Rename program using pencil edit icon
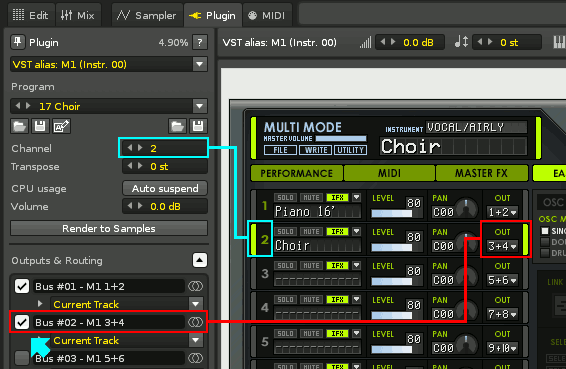 pyautogui.click(x=61, y=126)
